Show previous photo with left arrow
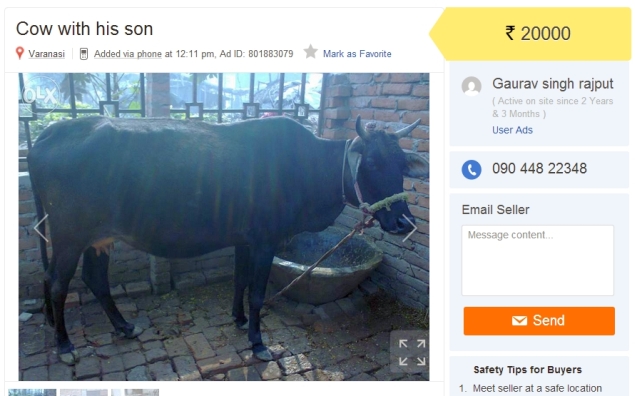The image size is (635, 396). pyautogui.click(x=41, y=228)
